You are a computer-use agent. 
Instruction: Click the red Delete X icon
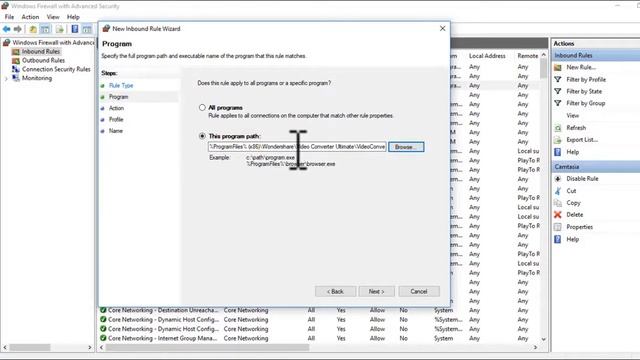click(x=558, y=215)
